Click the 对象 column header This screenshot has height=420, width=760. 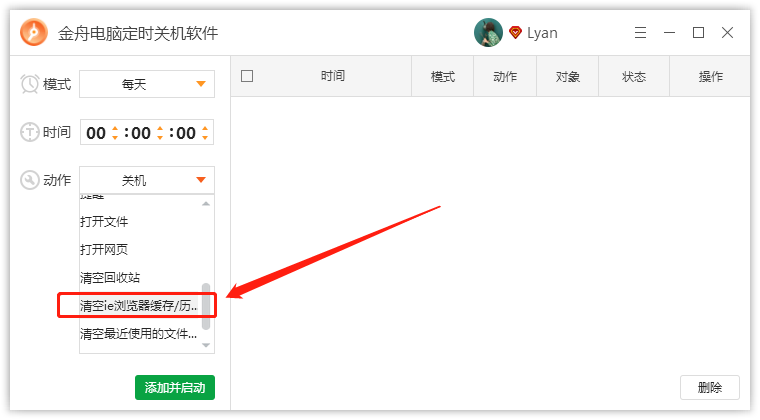click(x=568, y=76)
